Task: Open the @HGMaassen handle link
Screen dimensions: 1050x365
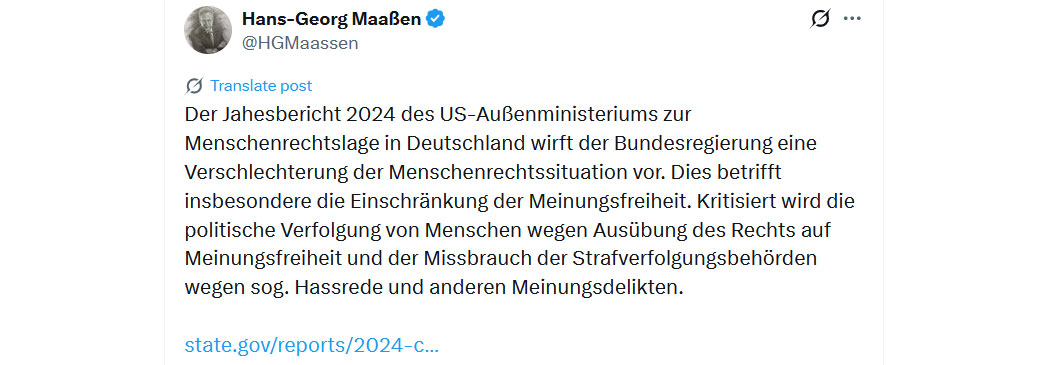Action: (300, 44)
